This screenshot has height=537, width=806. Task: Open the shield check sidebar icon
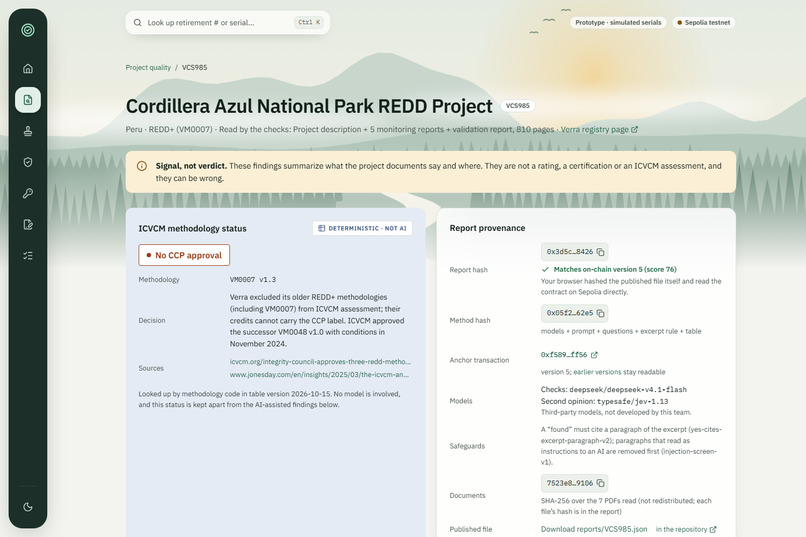[x=28, y=162]
